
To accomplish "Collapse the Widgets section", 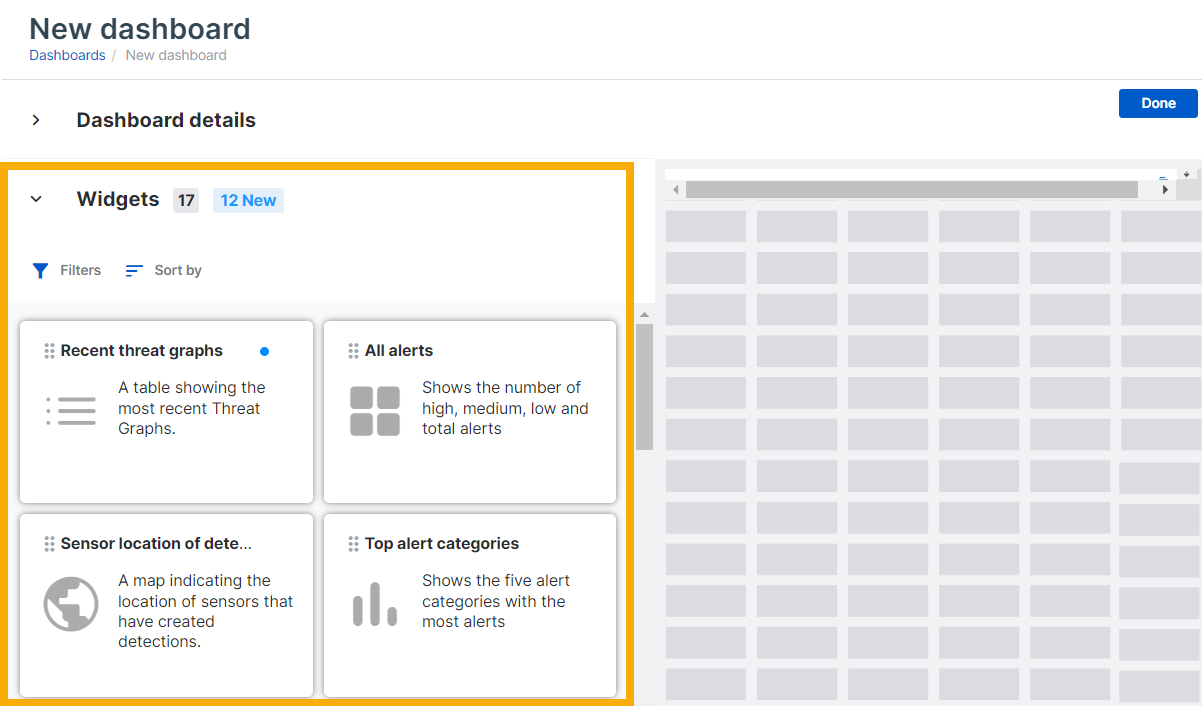I will [x=36, y=199].
